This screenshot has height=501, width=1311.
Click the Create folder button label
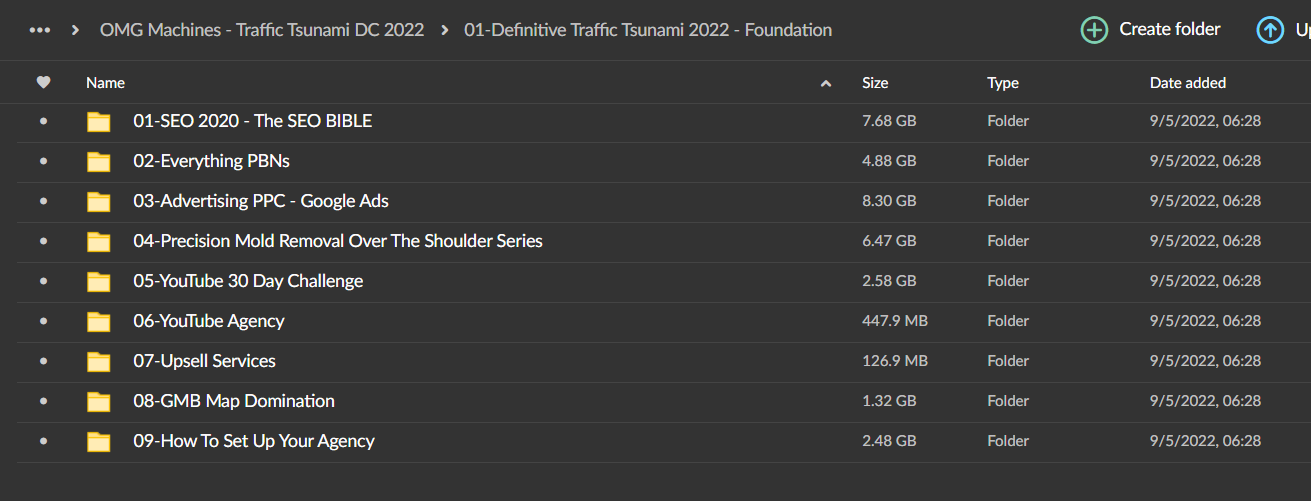[x=1170, y=30]
